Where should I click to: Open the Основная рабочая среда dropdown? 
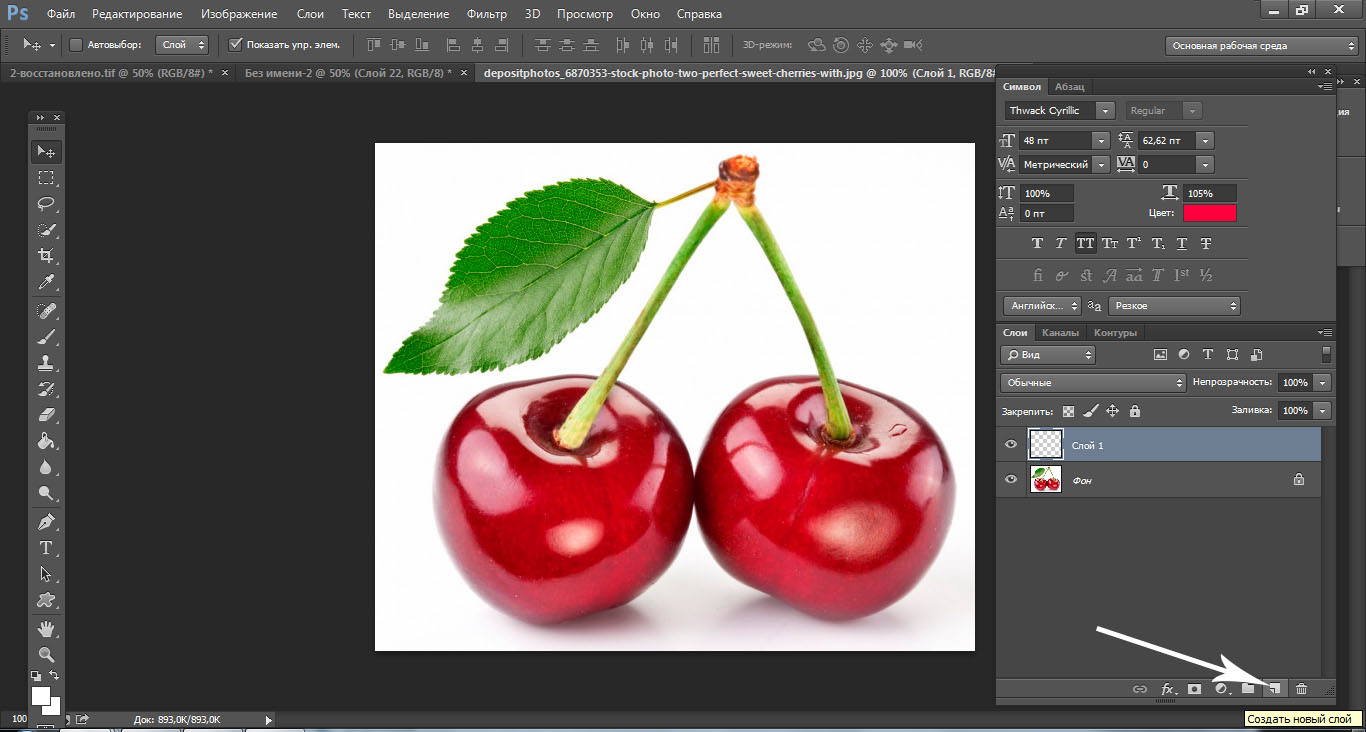tap(1261, 46)
